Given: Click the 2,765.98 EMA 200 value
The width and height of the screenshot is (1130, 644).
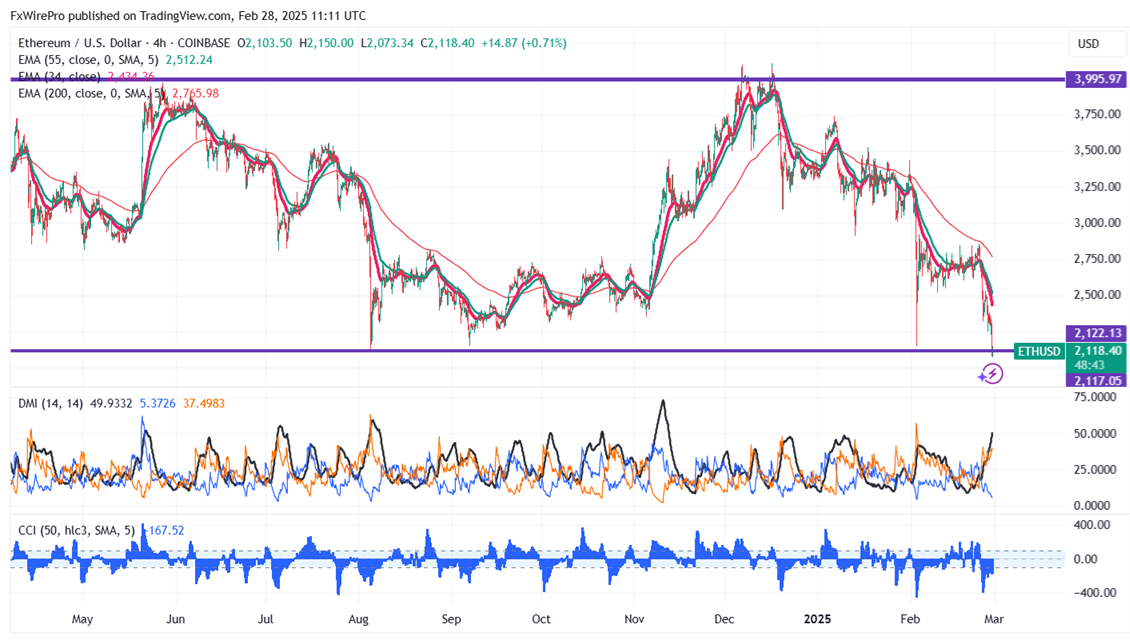Looking at the screenshot, I should pos(195,94).
